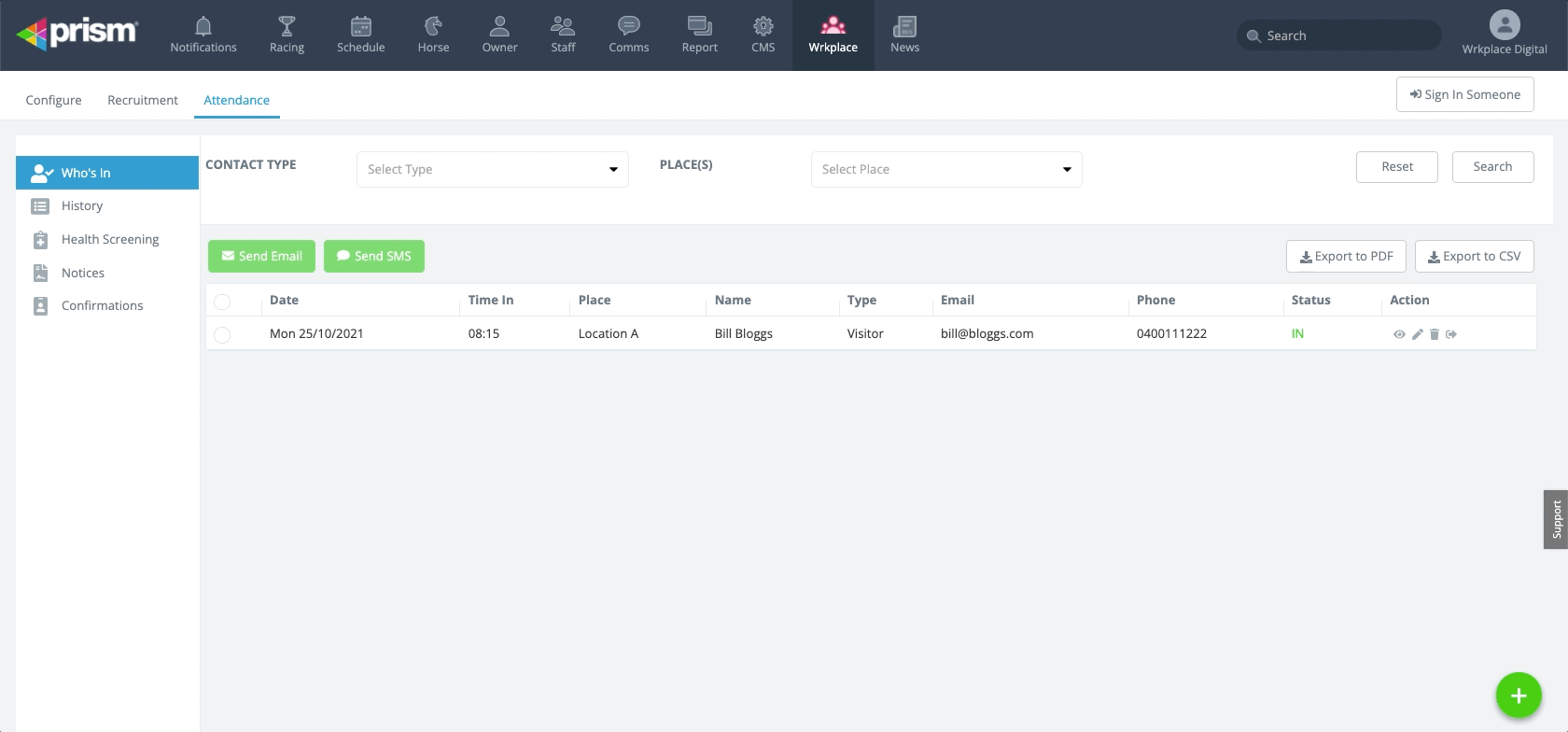
Task: Click the top Search input field
Action: [1344, 35]
